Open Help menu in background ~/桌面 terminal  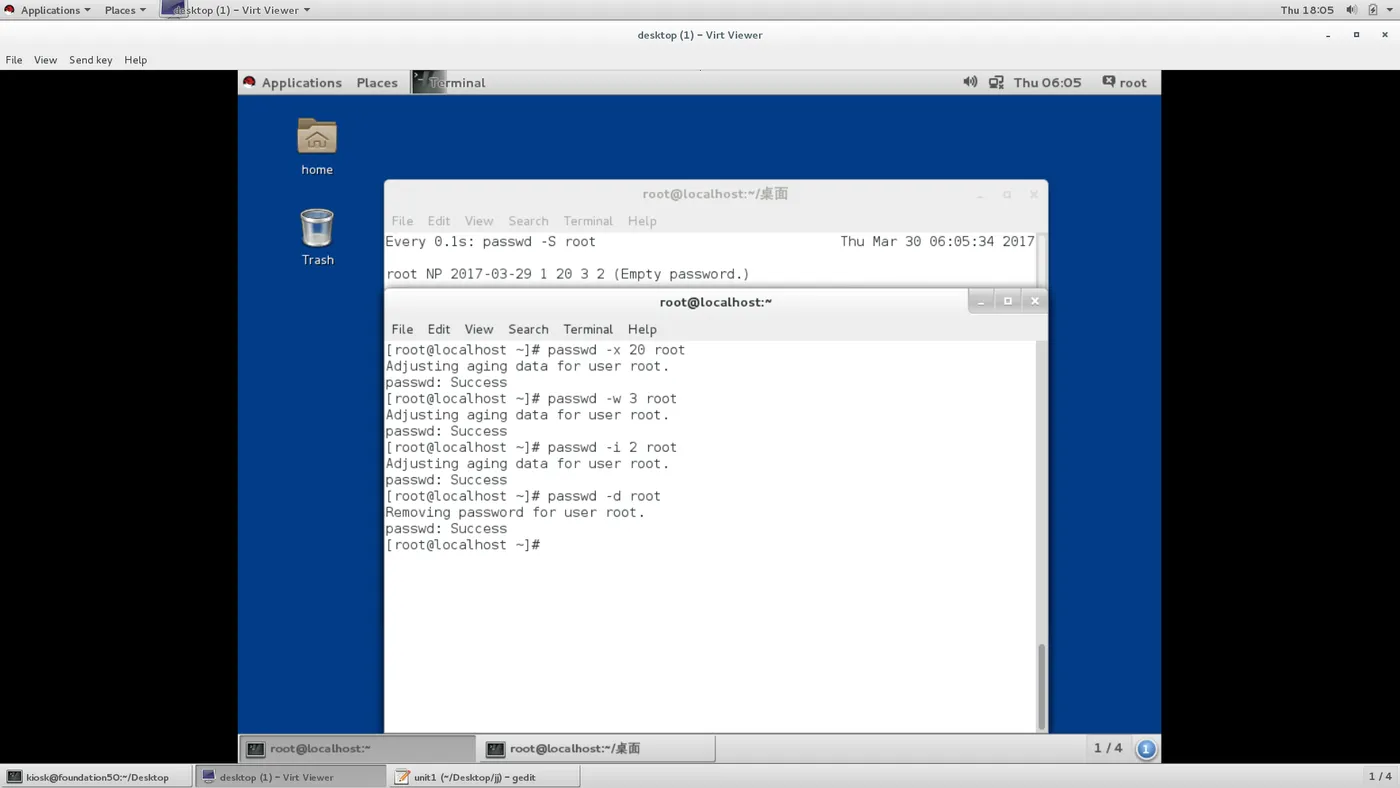click(642, 221)
